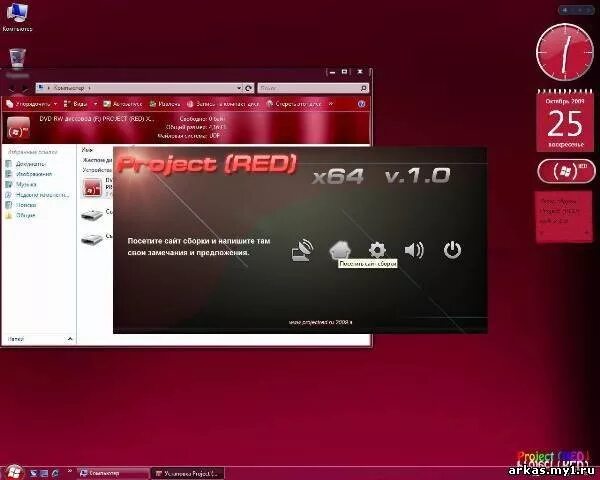Click the DVD drive icon in the details pane
This screenshot has height=480, width=600.
coord(18,128)
